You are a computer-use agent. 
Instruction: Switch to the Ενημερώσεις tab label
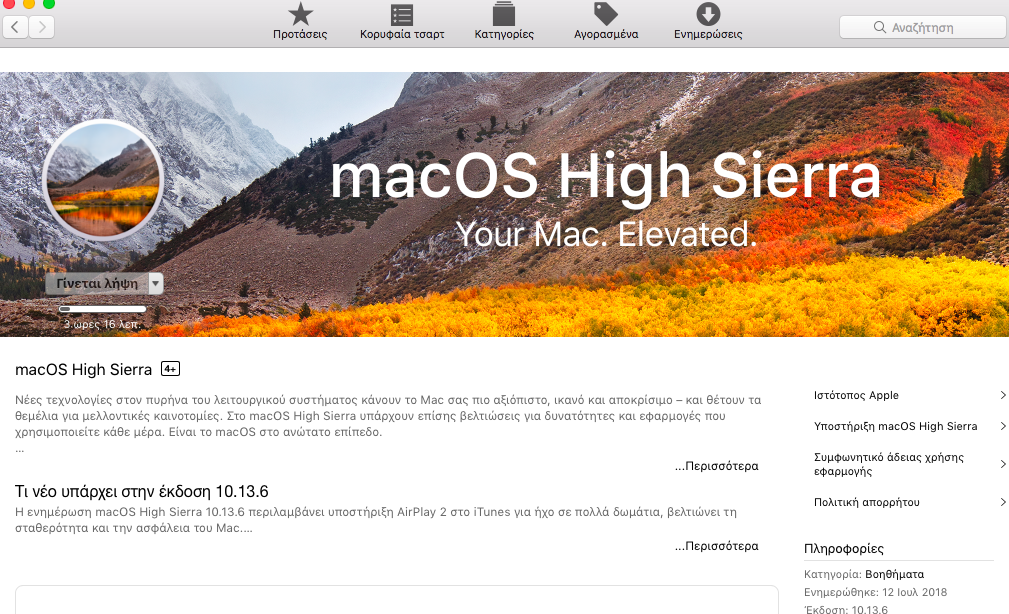(708, 35)
